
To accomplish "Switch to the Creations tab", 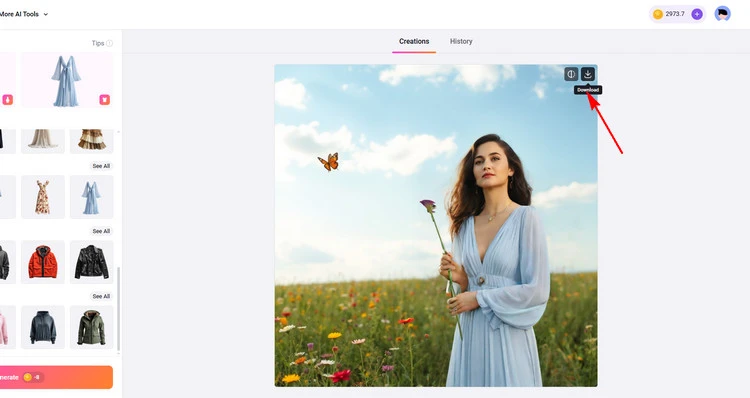I will (414, 42).
